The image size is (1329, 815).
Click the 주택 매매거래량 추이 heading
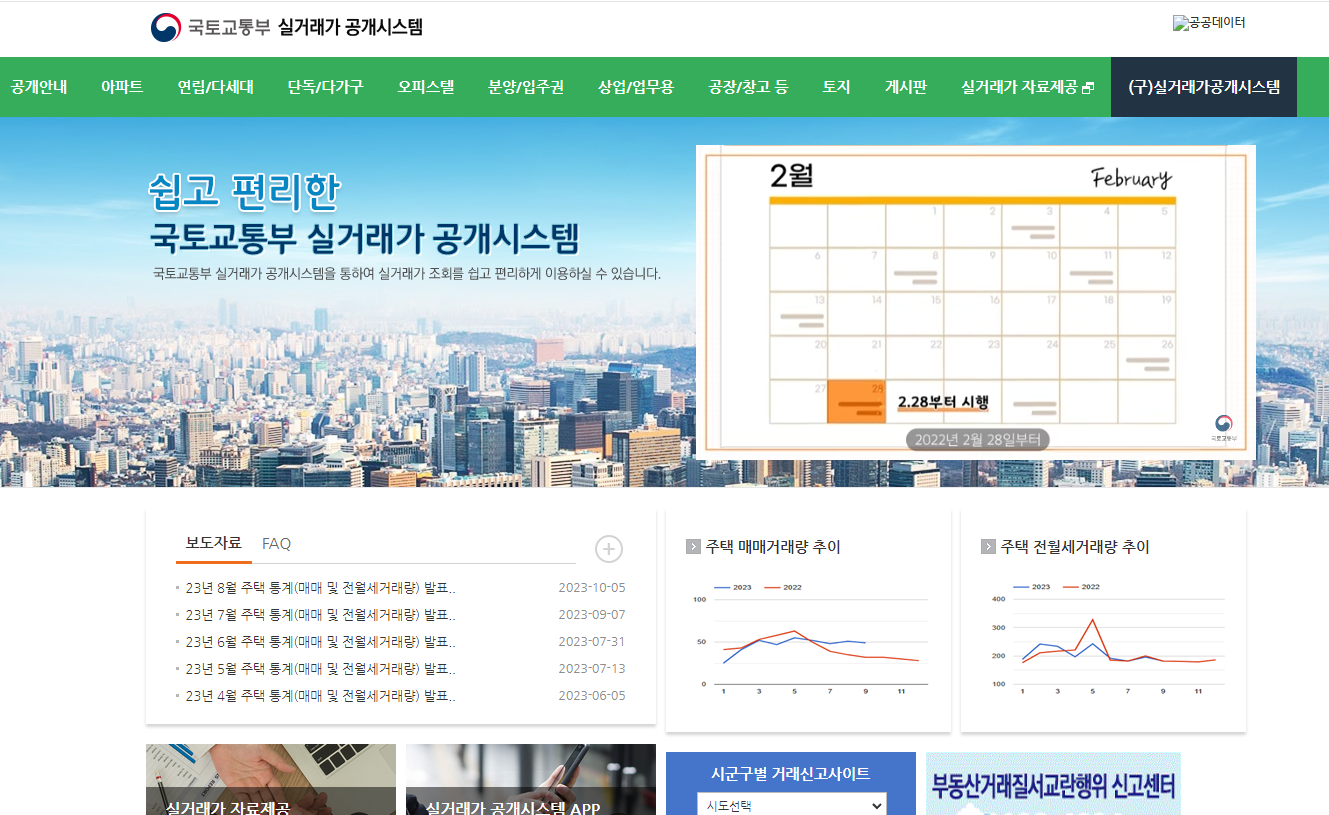(x=773, y=547)
